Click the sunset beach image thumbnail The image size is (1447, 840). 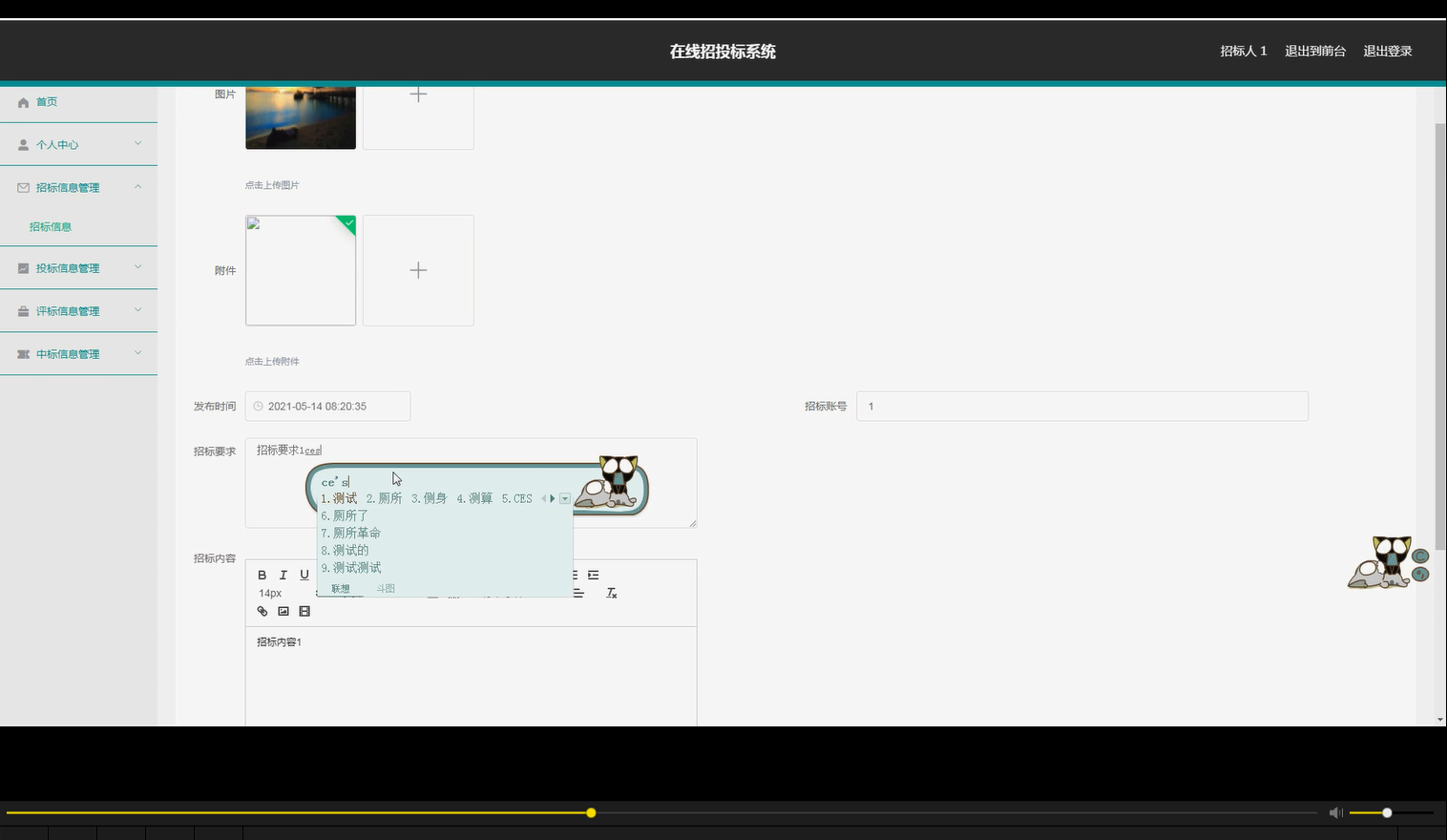tap(301, 117)
